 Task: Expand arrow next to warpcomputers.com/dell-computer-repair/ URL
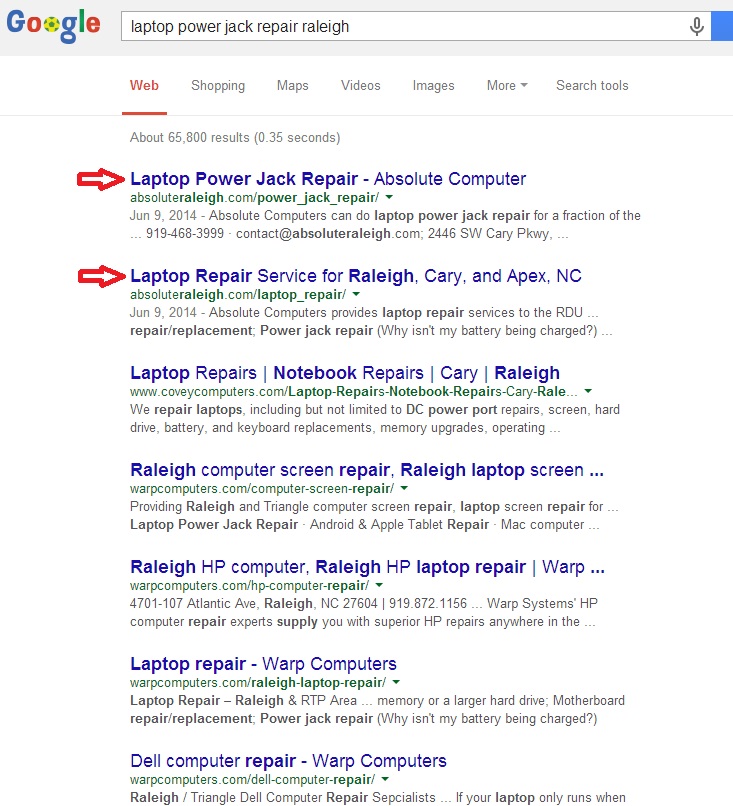click(x=385, y=779)
